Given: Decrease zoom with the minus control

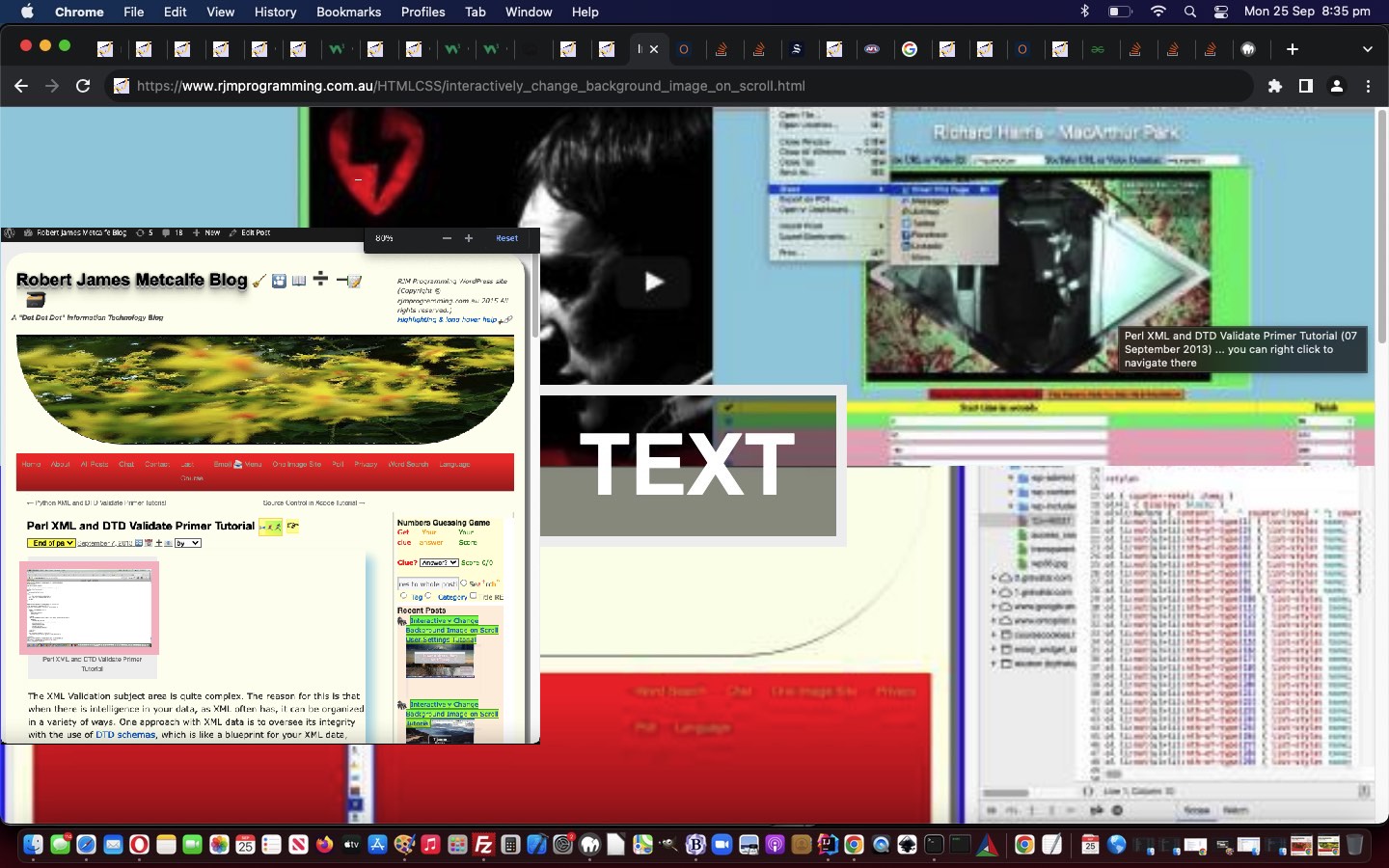Looking at the screenshot, I should click(447, 238).
